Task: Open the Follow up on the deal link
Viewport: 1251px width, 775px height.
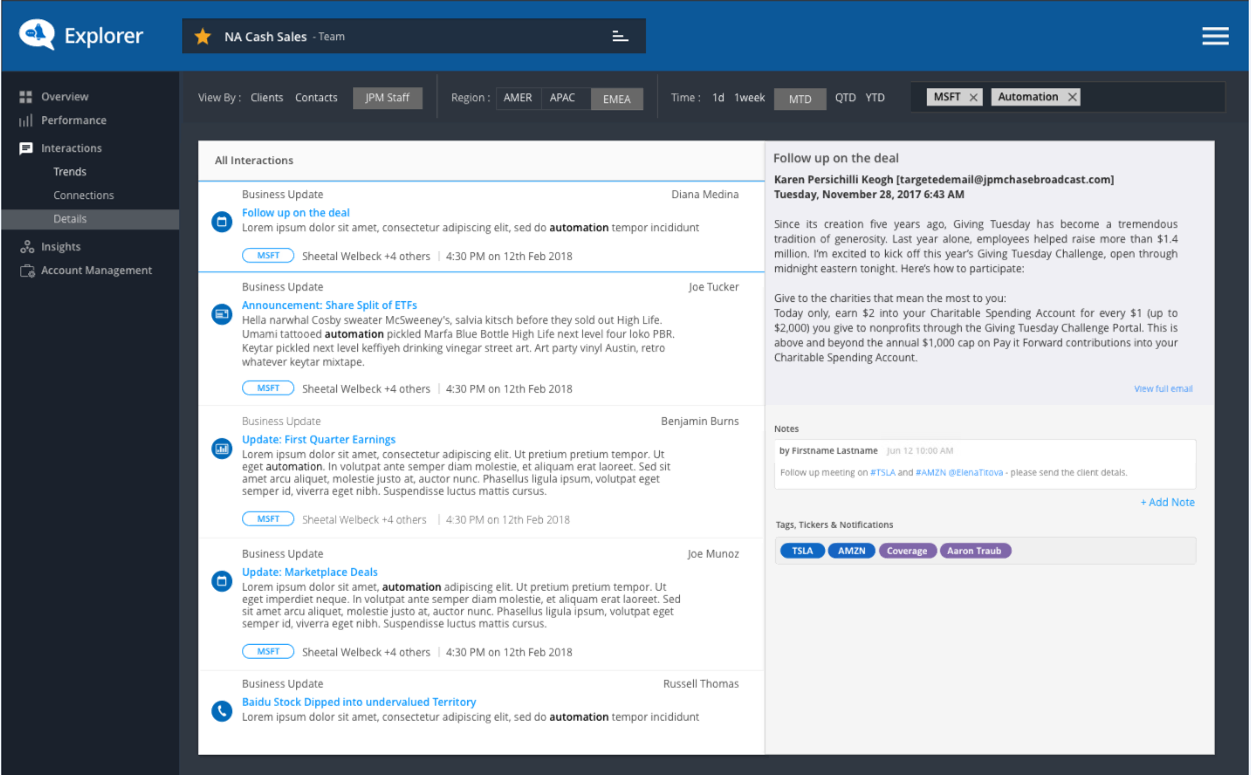Action: tap(296, 213)
